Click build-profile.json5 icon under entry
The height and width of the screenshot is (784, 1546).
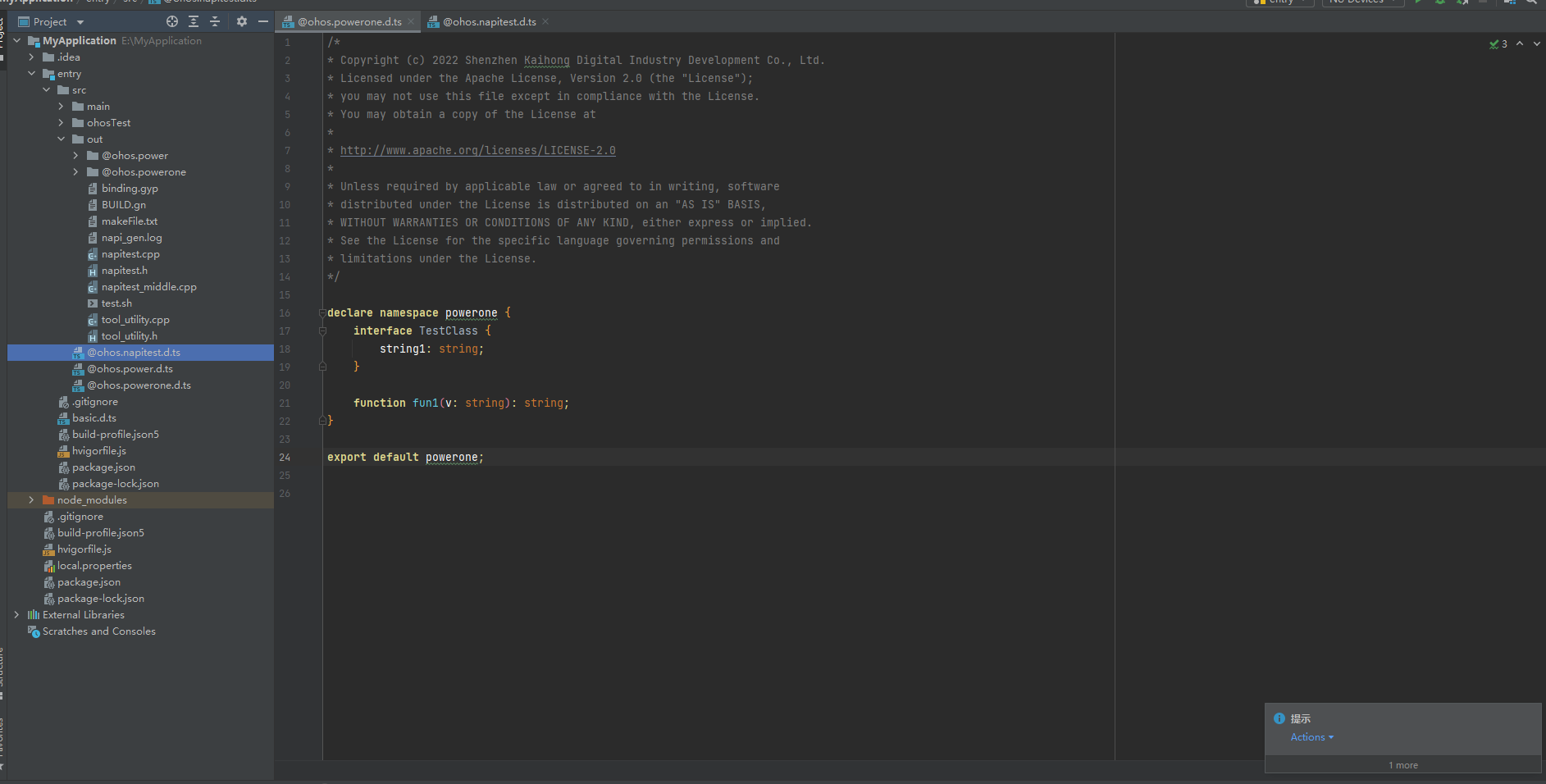pyautogui.click(x=63, y=435)
